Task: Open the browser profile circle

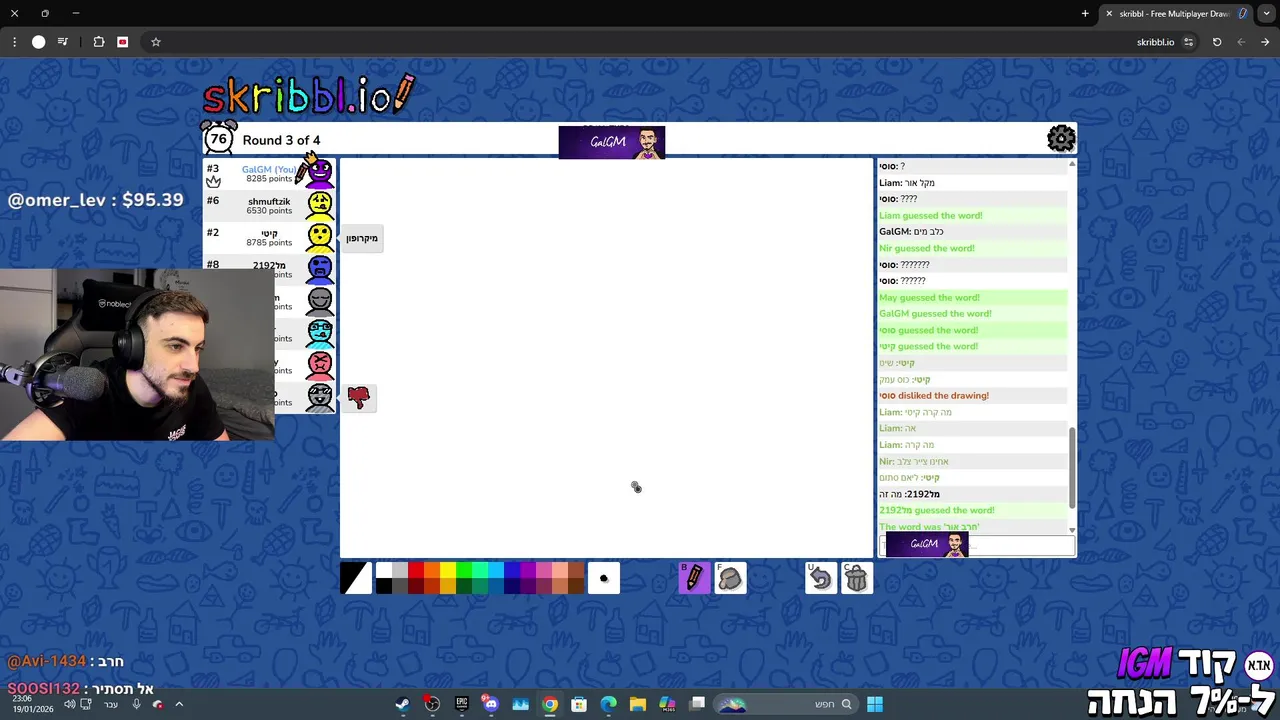Action: [x=39, y=42]
